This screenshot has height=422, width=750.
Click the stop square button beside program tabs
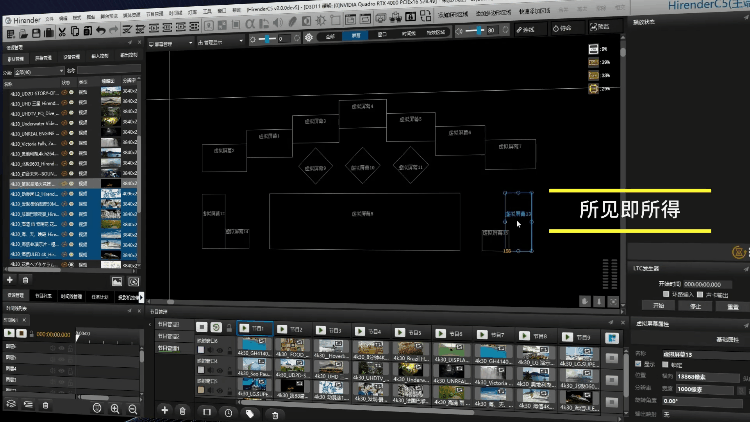pos(201,327)
